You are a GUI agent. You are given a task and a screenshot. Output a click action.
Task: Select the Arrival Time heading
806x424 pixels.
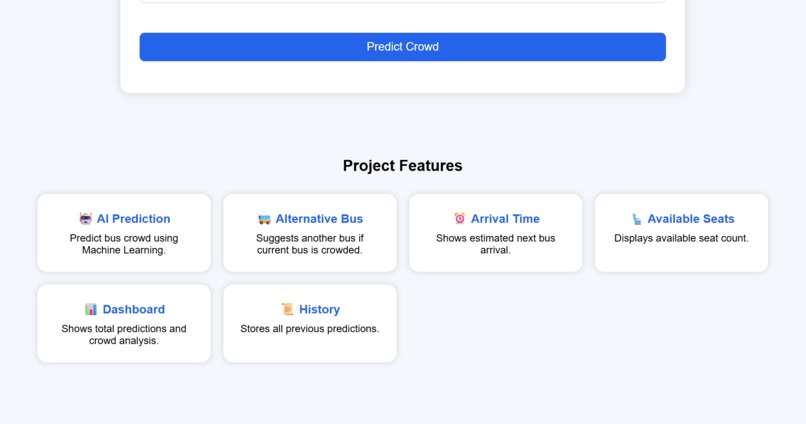tap(505, 219)
